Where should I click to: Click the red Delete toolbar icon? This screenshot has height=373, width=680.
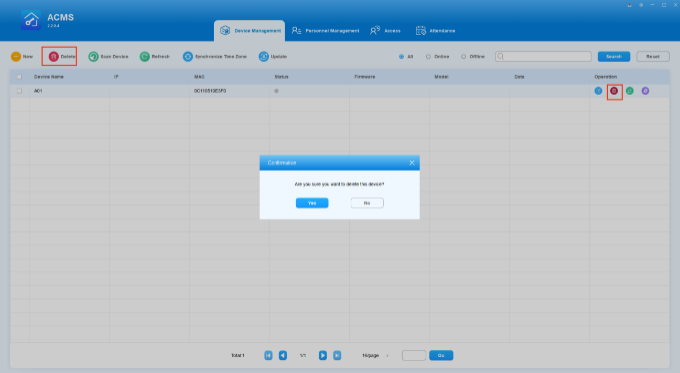pos(53,57)
